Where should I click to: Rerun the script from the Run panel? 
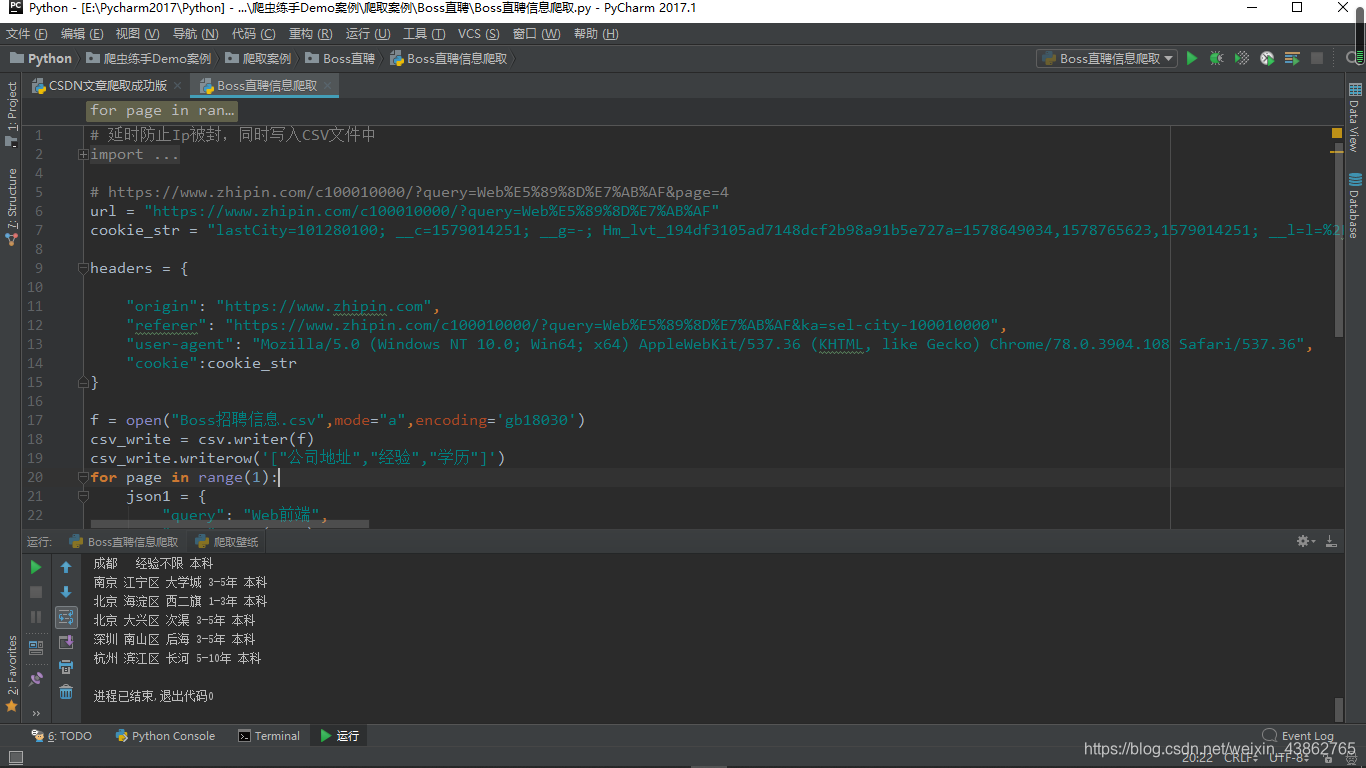tap(36, 567)
